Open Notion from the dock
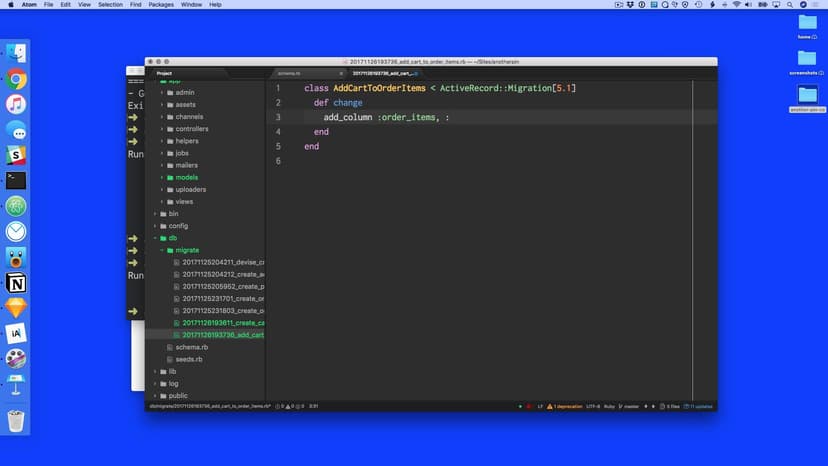Screen dimensions: 828x466 pos(16,284)
